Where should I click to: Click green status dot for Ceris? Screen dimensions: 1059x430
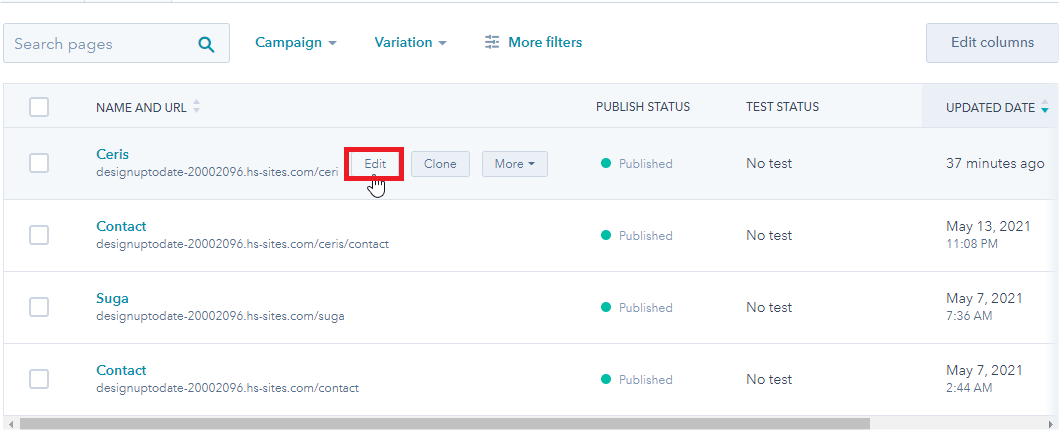click(x=606, y=164)
